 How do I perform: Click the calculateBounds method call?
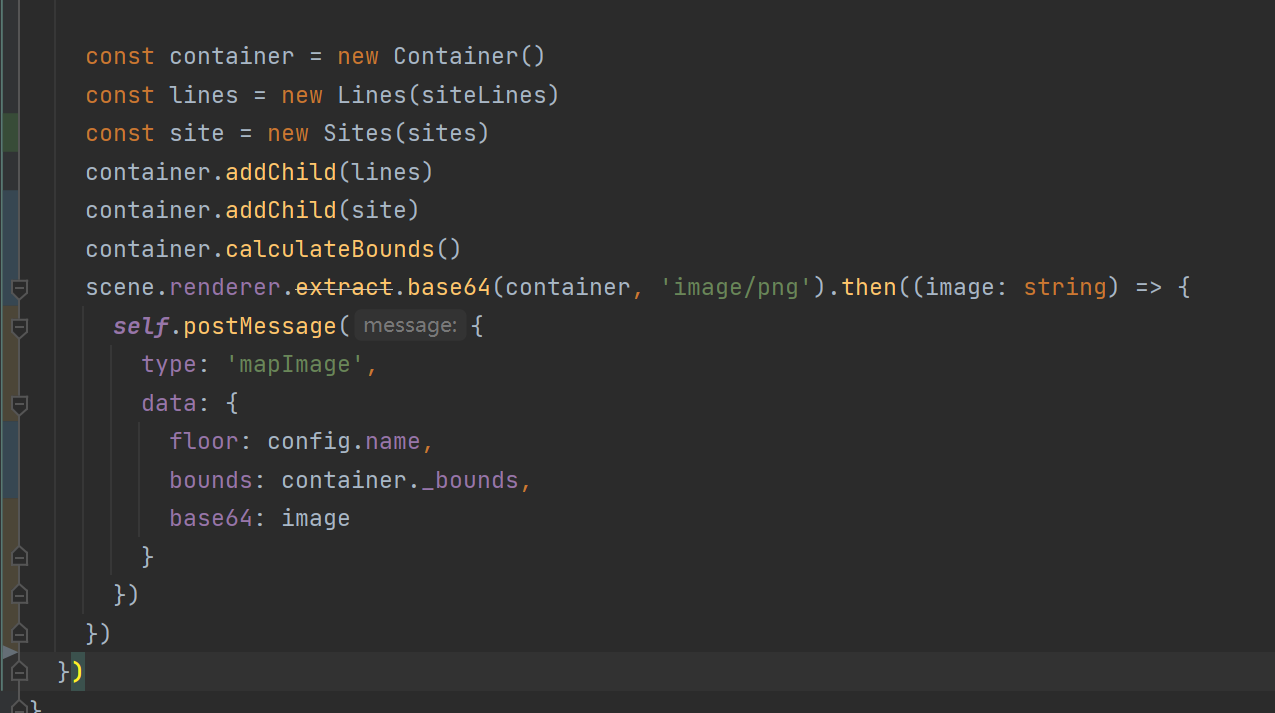click(x=329, y=248)
